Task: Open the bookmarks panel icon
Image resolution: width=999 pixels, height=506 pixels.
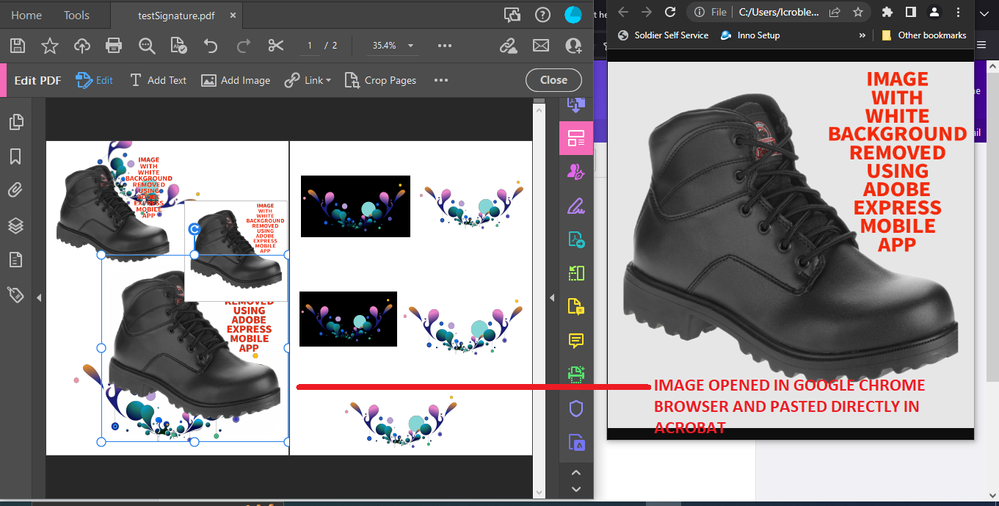Action: (16, 156)
